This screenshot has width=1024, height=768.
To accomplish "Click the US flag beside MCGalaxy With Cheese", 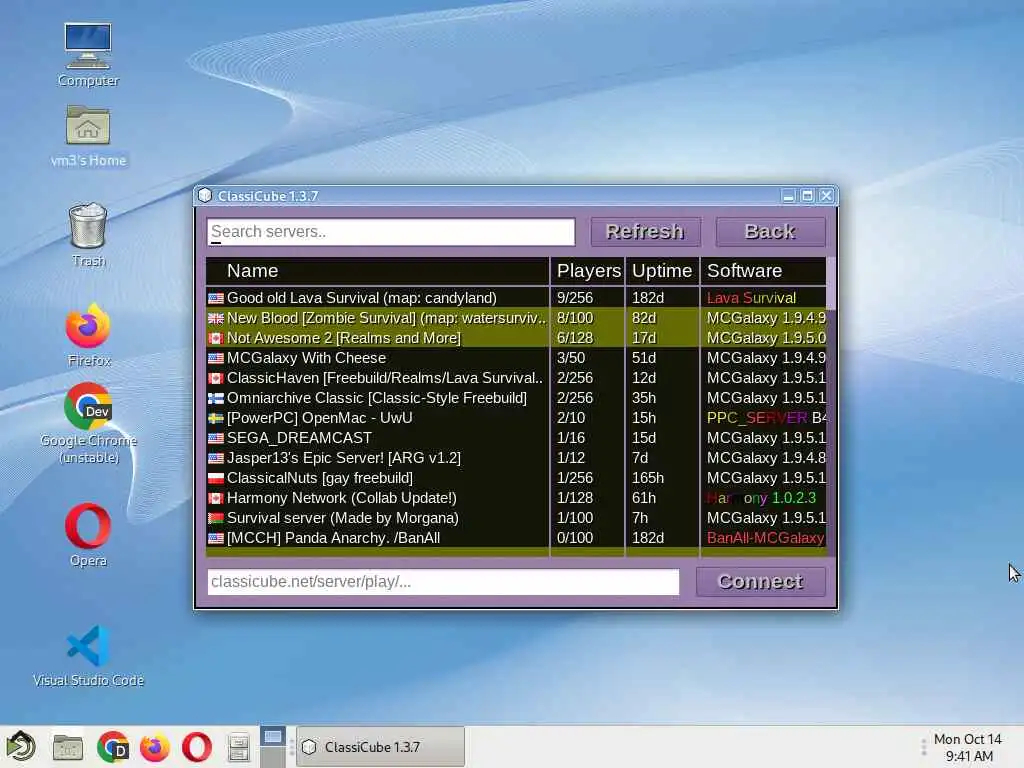I will click(x=216, y=359).
